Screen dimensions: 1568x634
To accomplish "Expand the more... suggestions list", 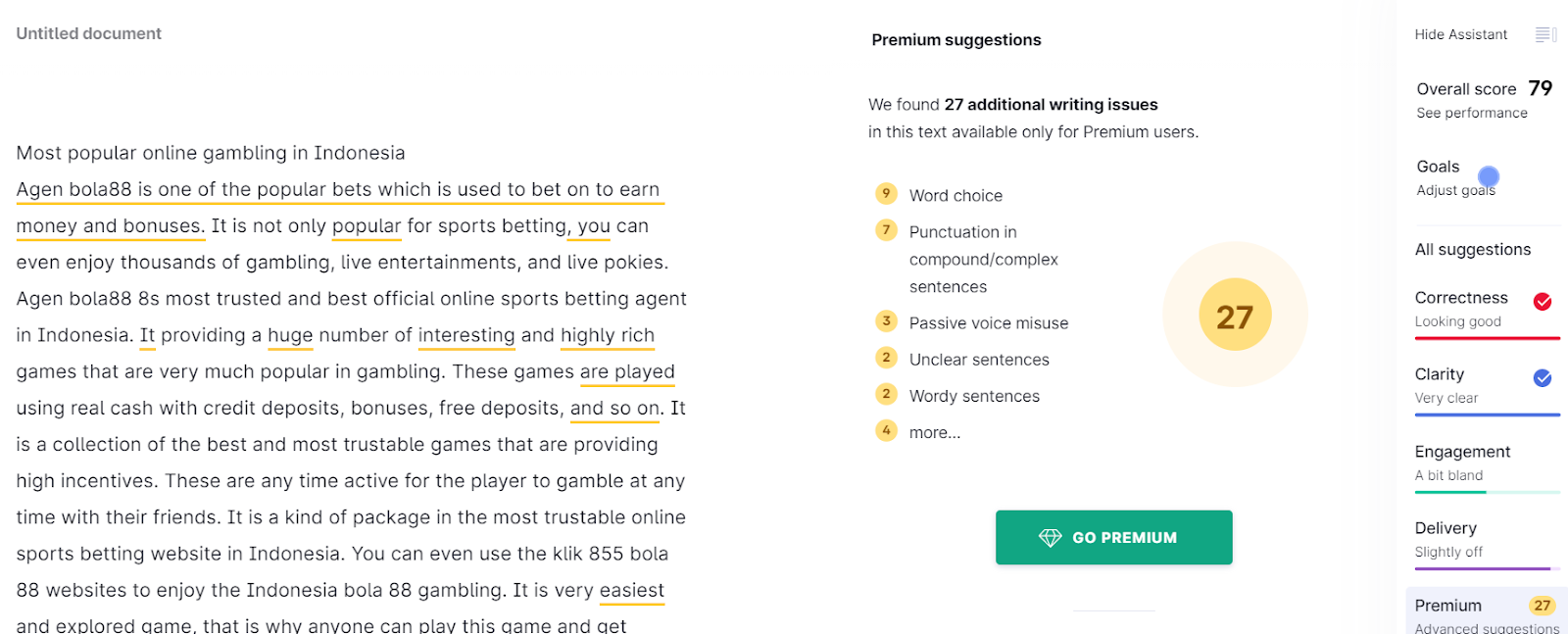I will 934,432.
